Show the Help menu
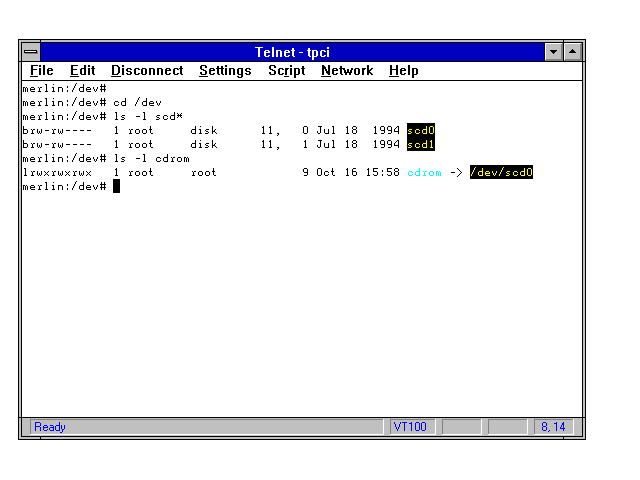640x480 pixels. tap(403, 71)
